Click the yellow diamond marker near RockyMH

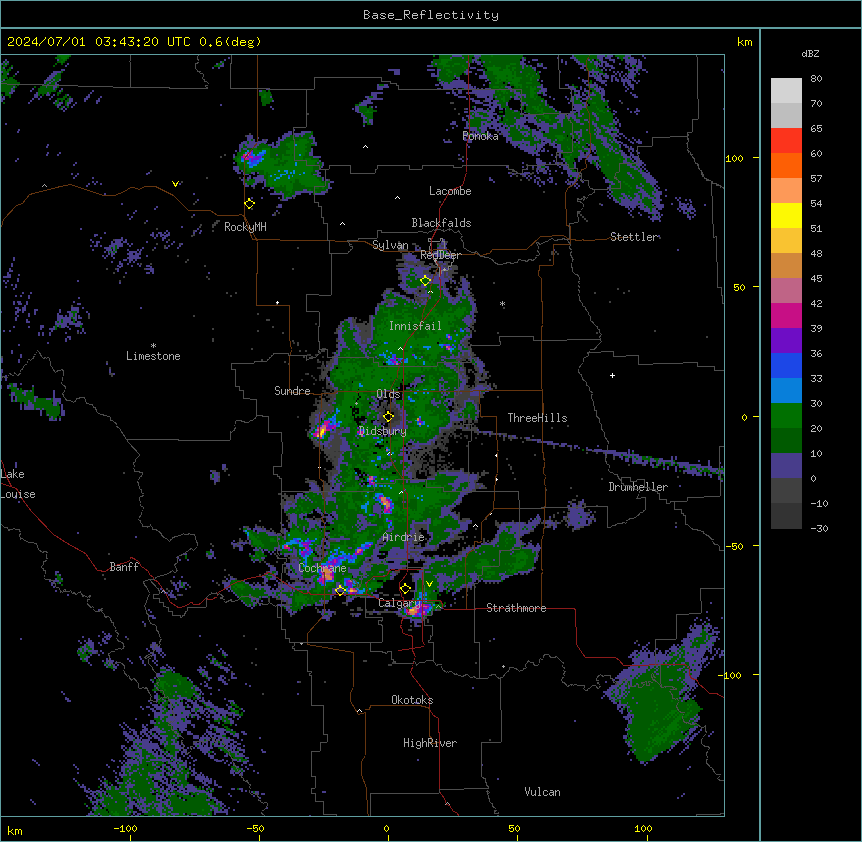pyautogui.click(x=250, y=204)
